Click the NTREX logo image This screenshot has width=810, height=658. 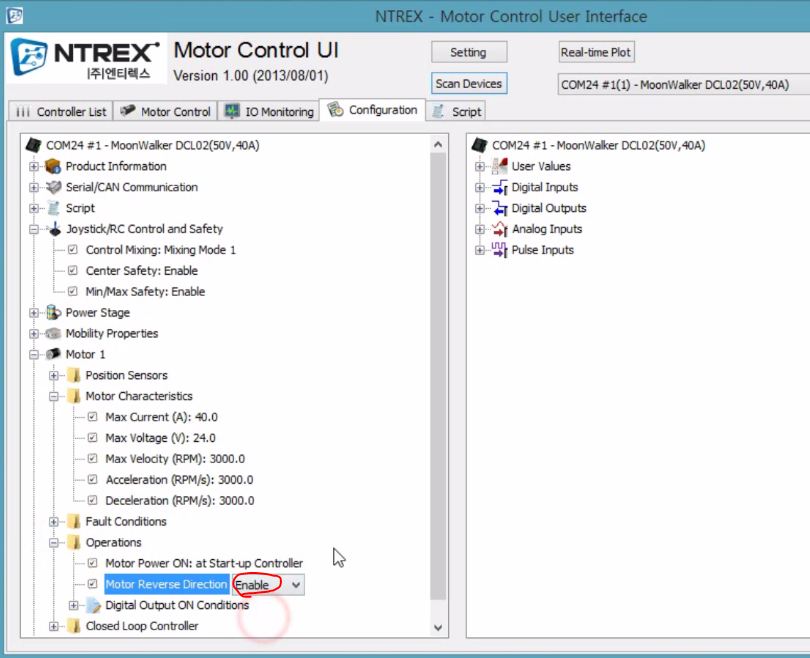(86, 58)
